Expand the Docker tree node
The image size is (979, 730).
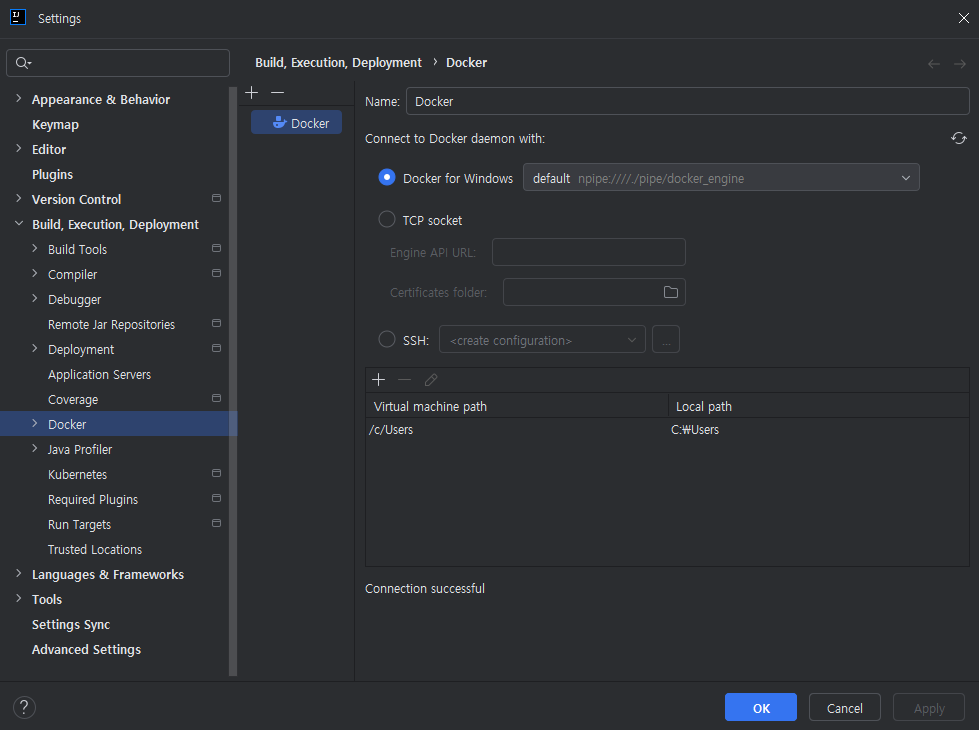click(x=35, y=423)
